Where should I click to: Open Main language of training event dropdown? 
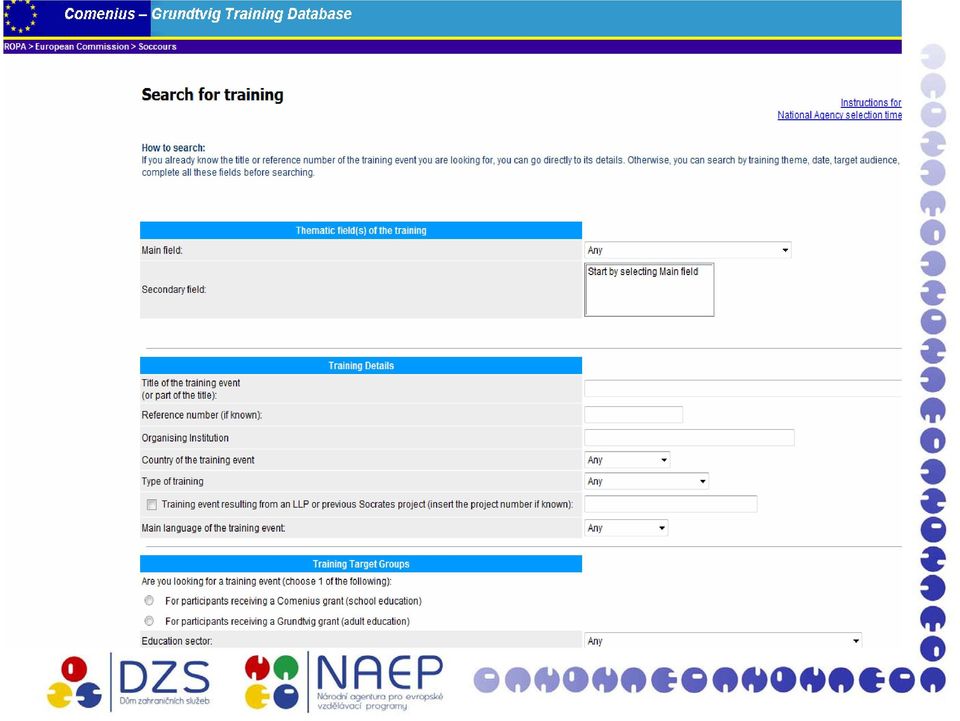pyautogui.click(x=626, y=528)
